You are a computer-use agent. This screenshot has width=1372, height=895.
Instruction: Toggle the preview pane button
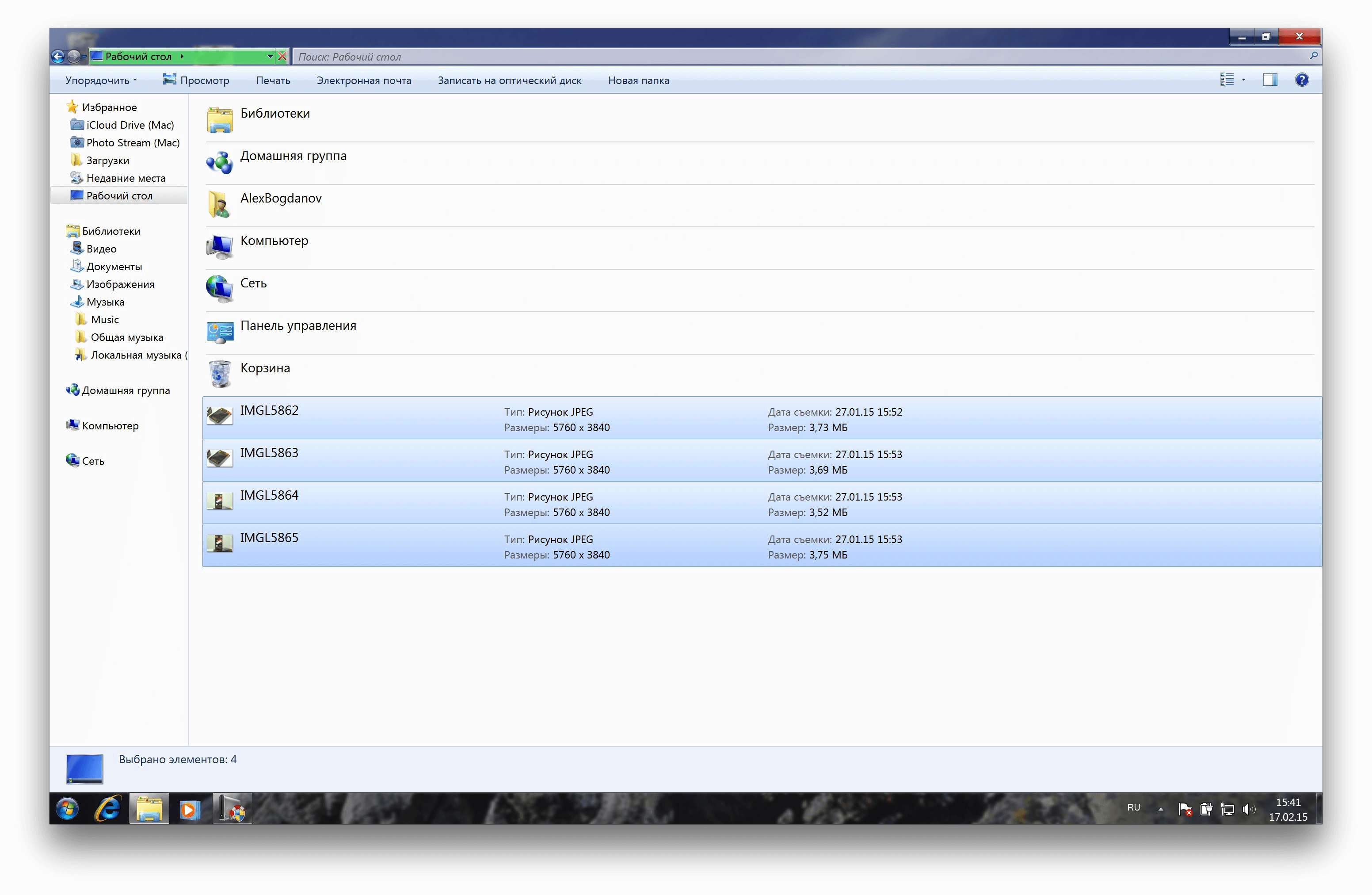[1270, 80]
